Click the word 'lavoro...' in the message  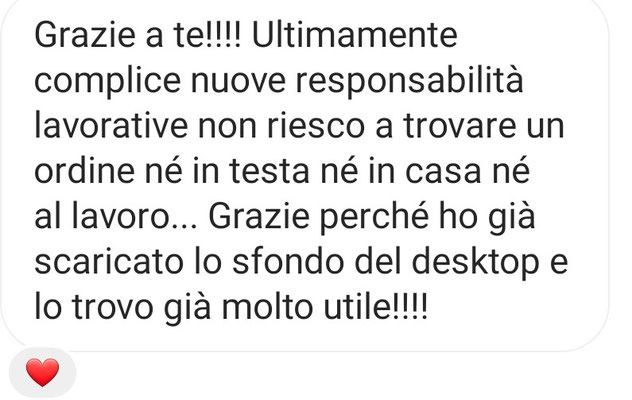(135, 217)
